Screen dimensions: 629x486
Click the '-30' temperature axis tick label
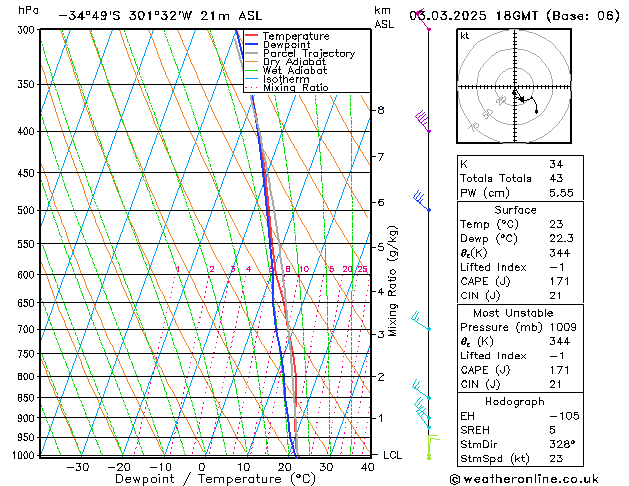tap(77, 467)
